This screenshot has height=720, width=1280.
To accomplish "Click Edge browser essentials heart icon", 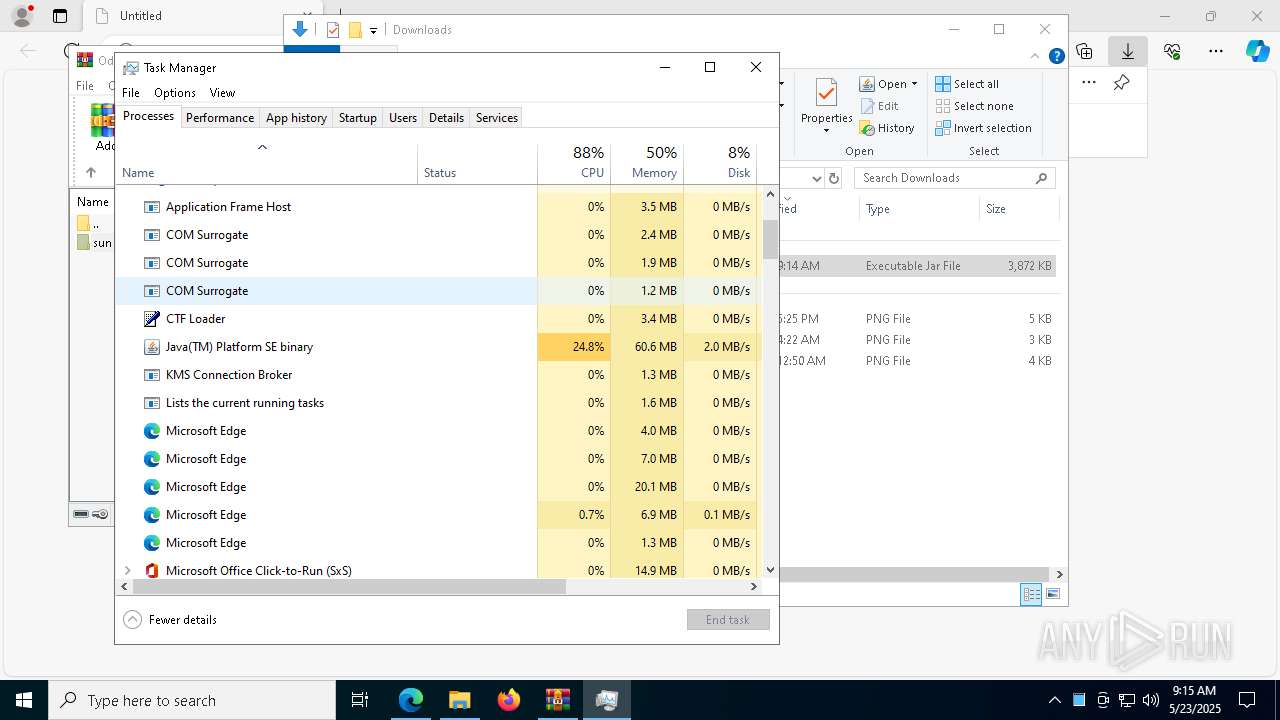I will click(x=1172, y=51).
